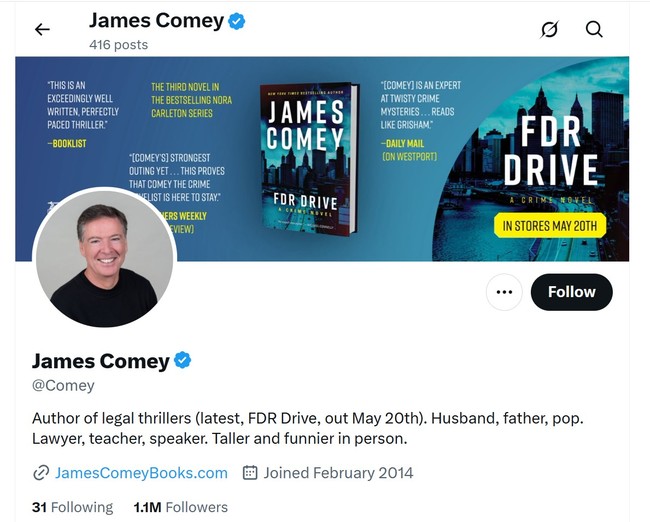Click the 416 posts count
This screenshot has height=522, width=650.
(119, 44)
